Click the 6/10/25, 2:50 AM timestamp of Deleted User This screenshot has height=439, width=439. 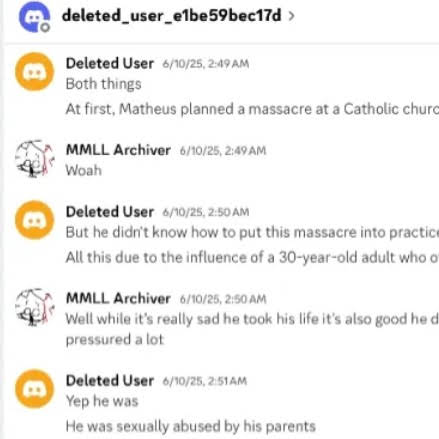[206, 212]
